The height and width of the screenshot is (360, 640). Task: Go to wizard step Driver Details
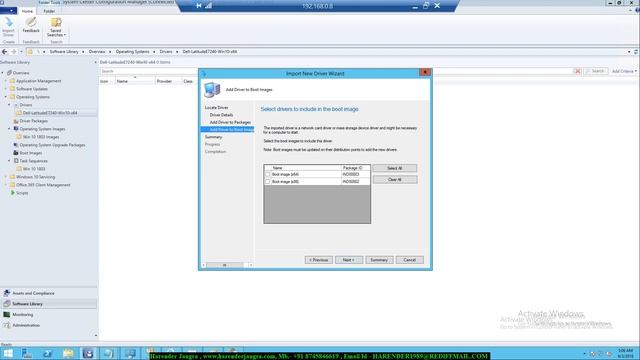coord(221,115)
